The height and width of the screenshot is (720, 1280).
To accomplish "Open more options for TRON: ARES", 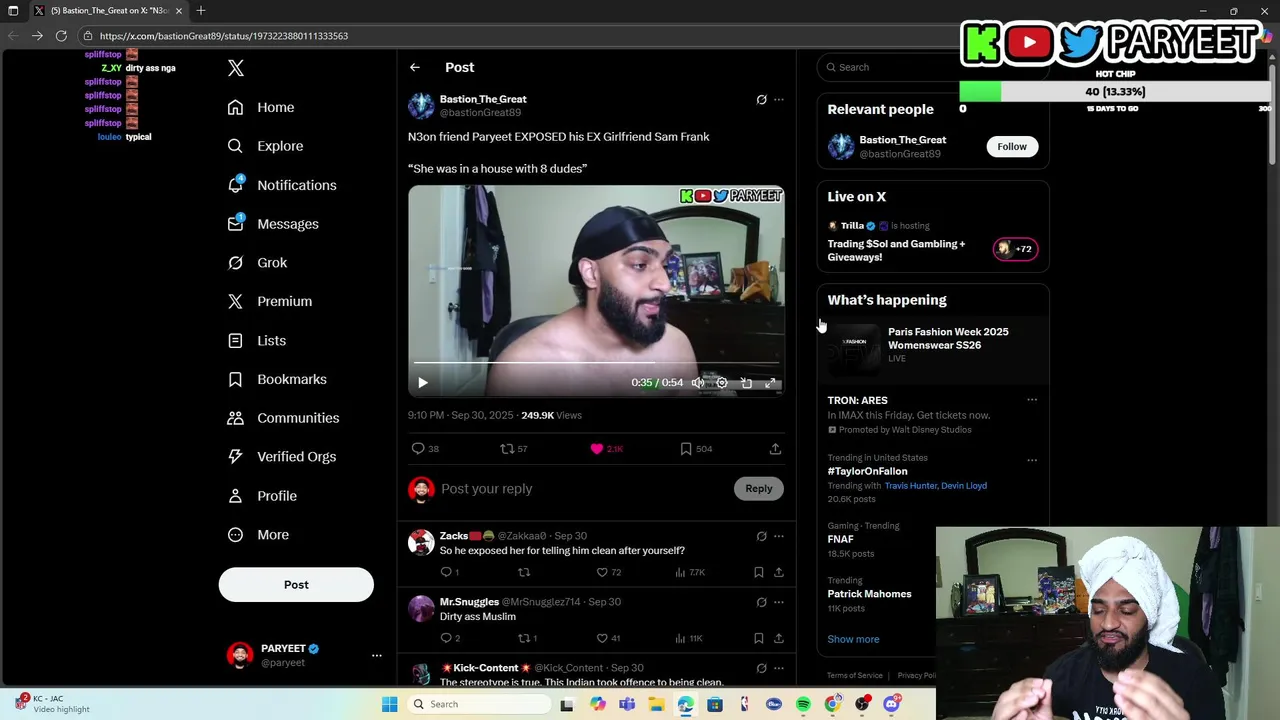I will [x=1032, y=400].
